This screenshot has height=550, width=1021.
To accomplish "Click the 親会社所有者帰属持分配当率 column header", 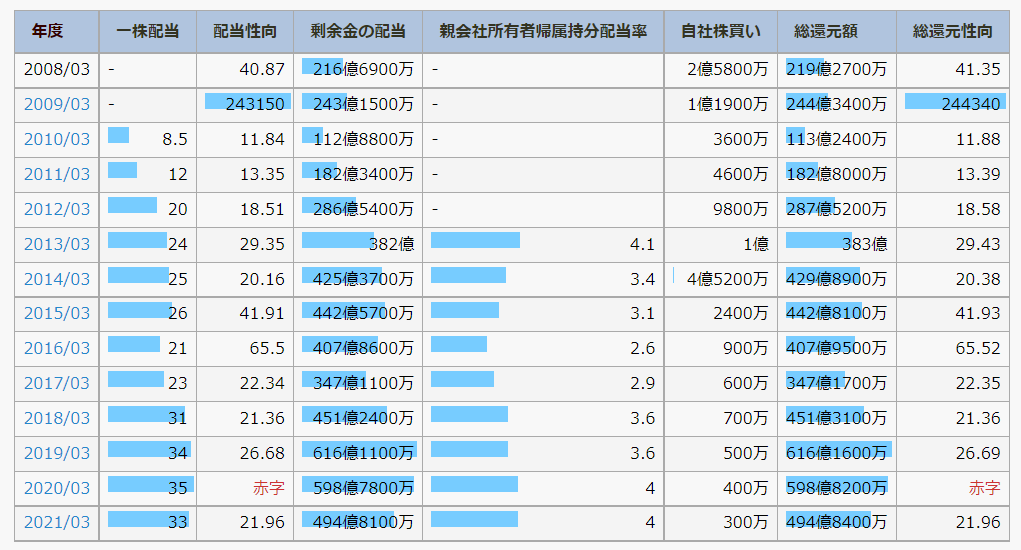I will tap(543, 31).
